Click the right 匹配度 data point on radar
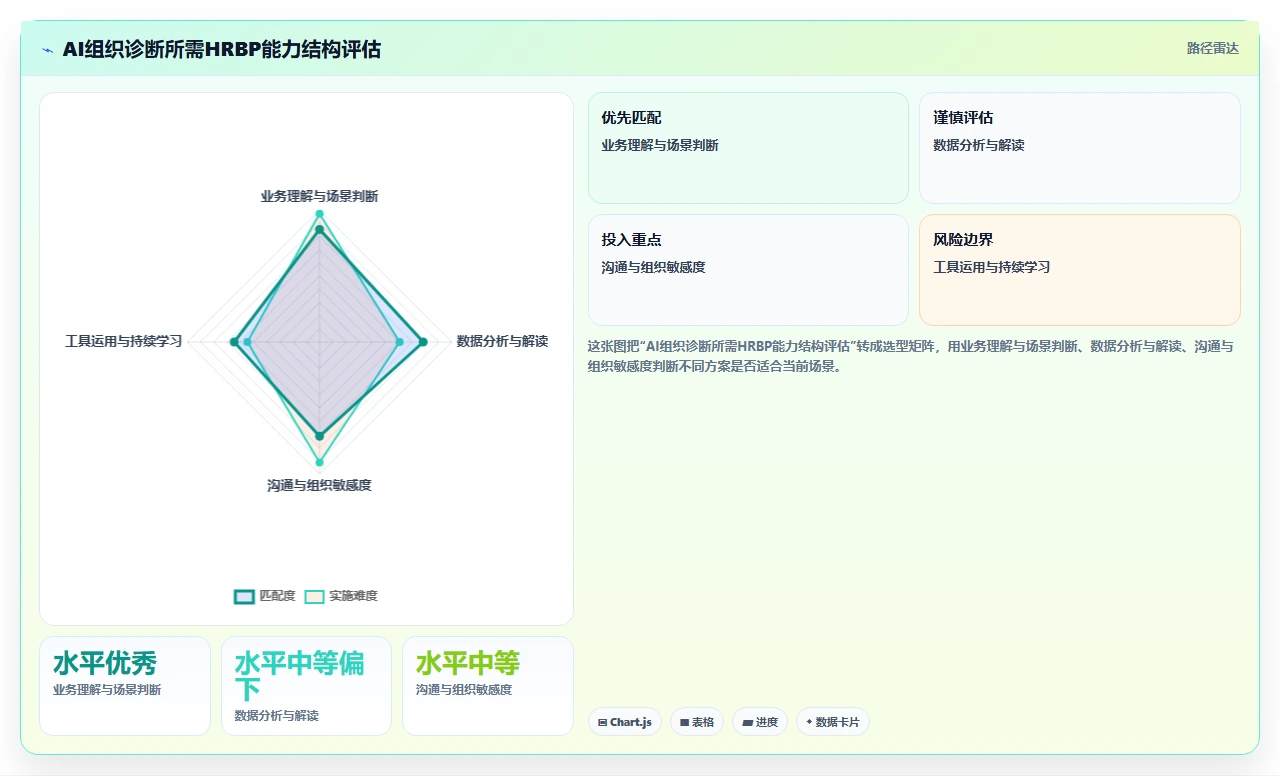Viewport: 1280px width, 776px height. tap(423, 342)
